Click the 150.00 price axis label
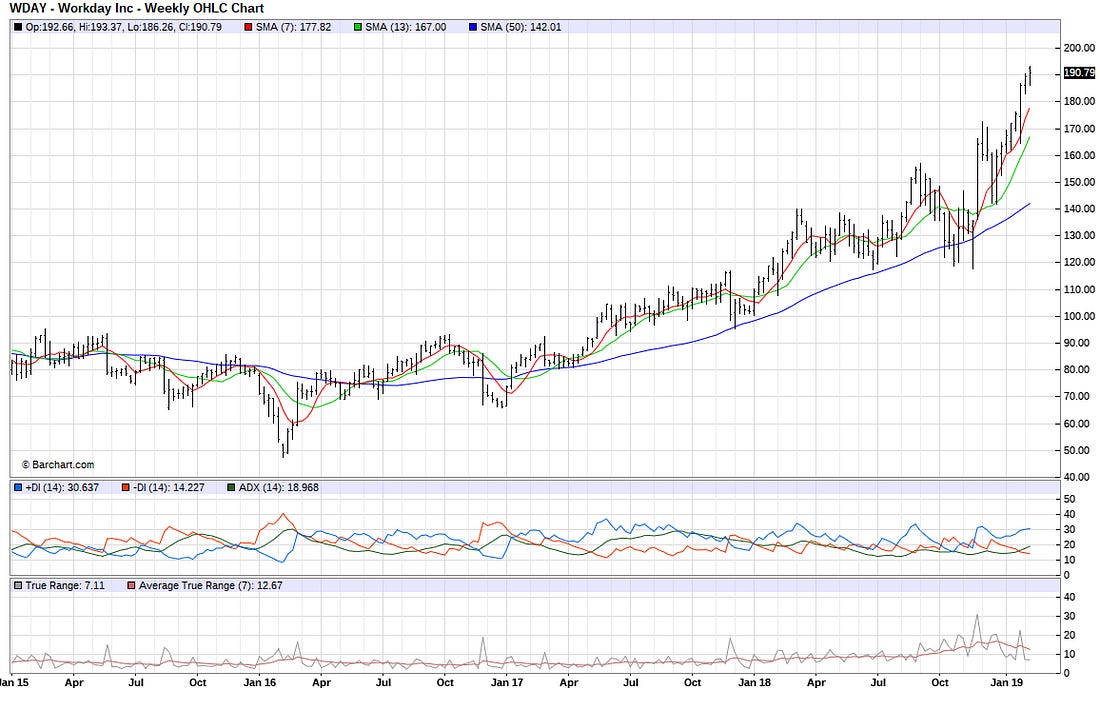This screenshot has height=712, width=1100. point(1079,182)
